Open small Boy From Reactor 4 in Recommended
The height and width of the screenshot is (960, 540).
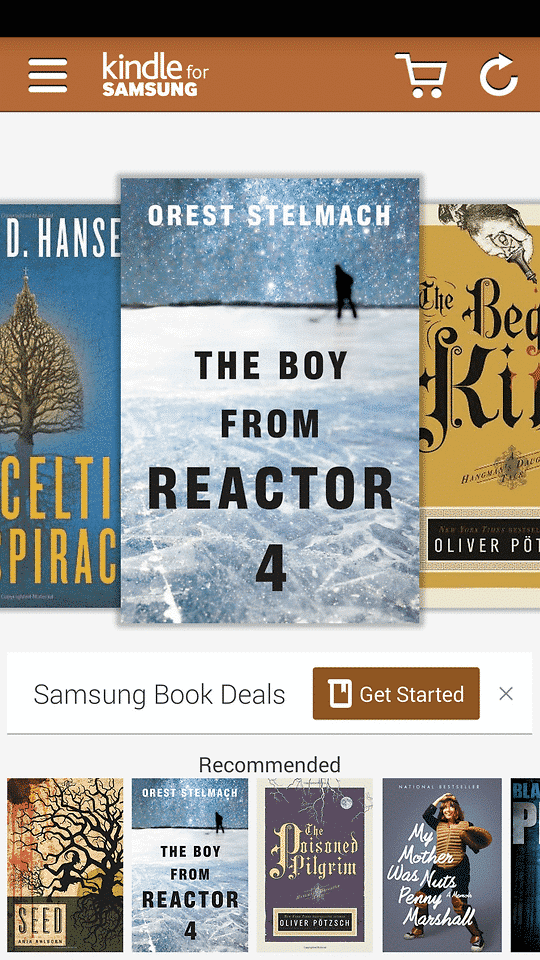(190, 865)
